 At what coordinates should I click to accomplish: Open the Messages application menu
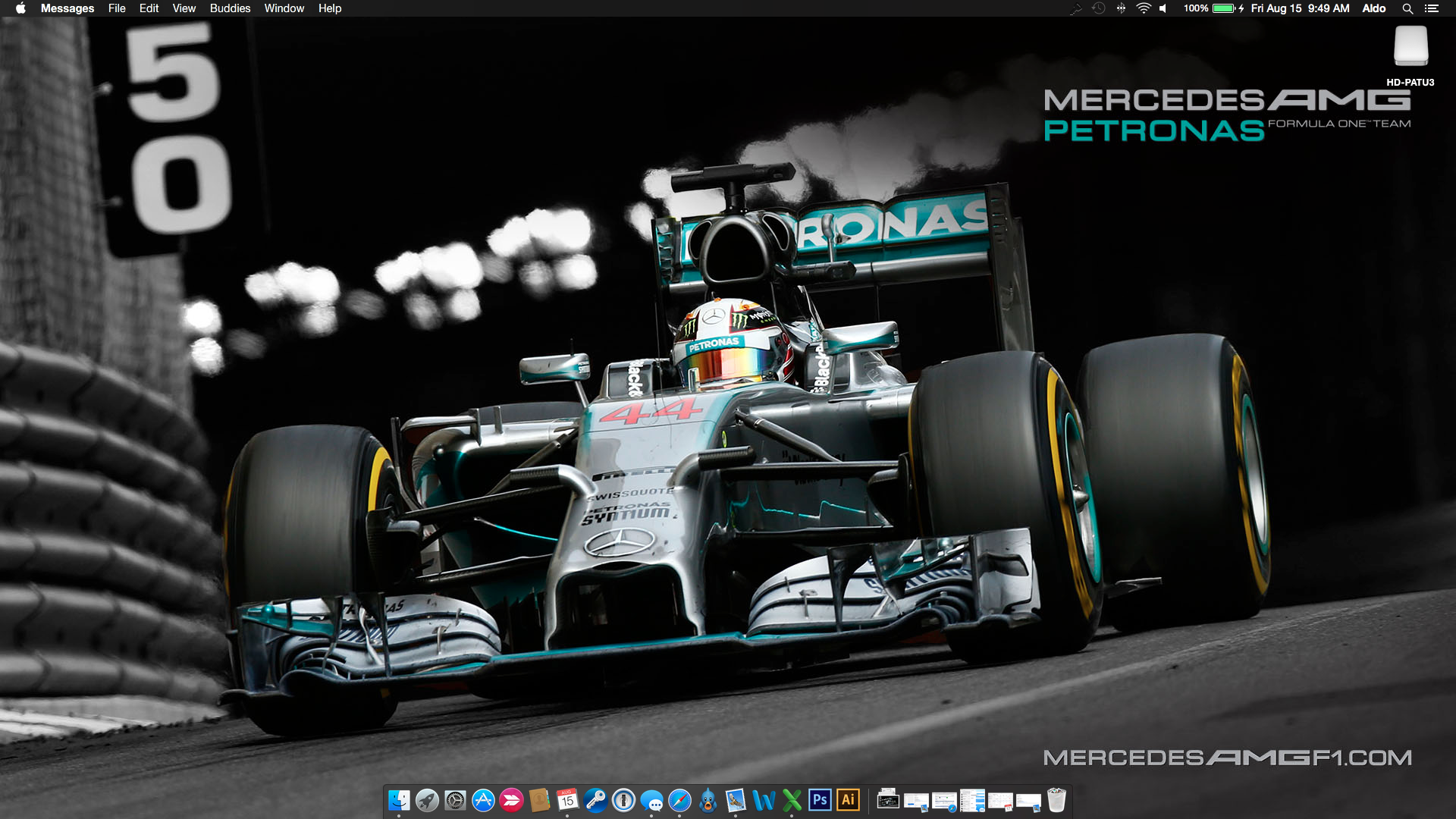coord(67,8)
